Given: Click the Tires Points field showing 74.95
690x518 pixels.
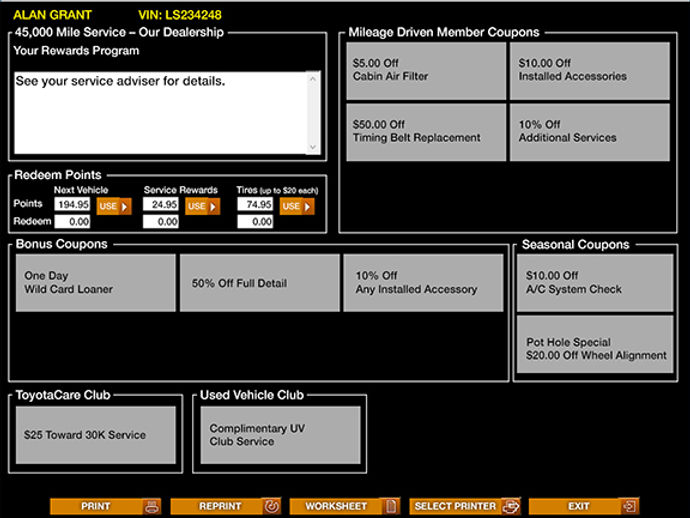Looking at the screenshot, I should click(255, 204).
